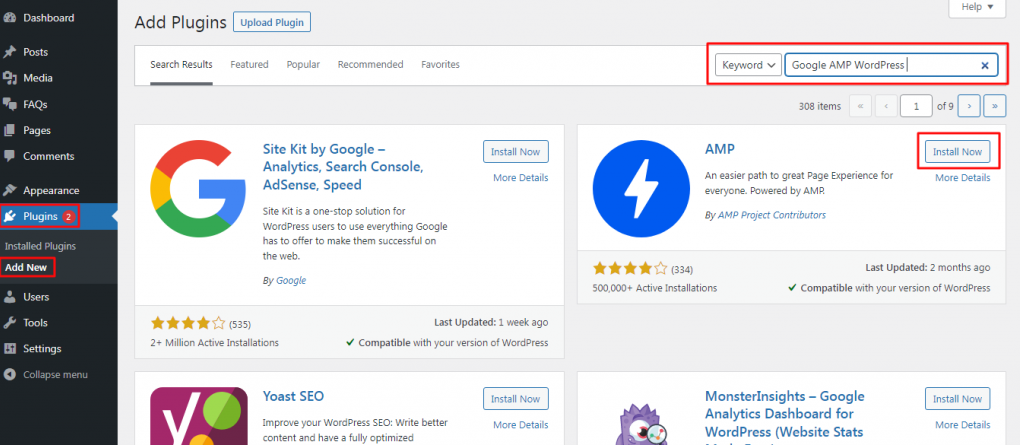Open More Details for Yoast SEO
This screenshot has width=1023, height=447.
pos(521,425)
